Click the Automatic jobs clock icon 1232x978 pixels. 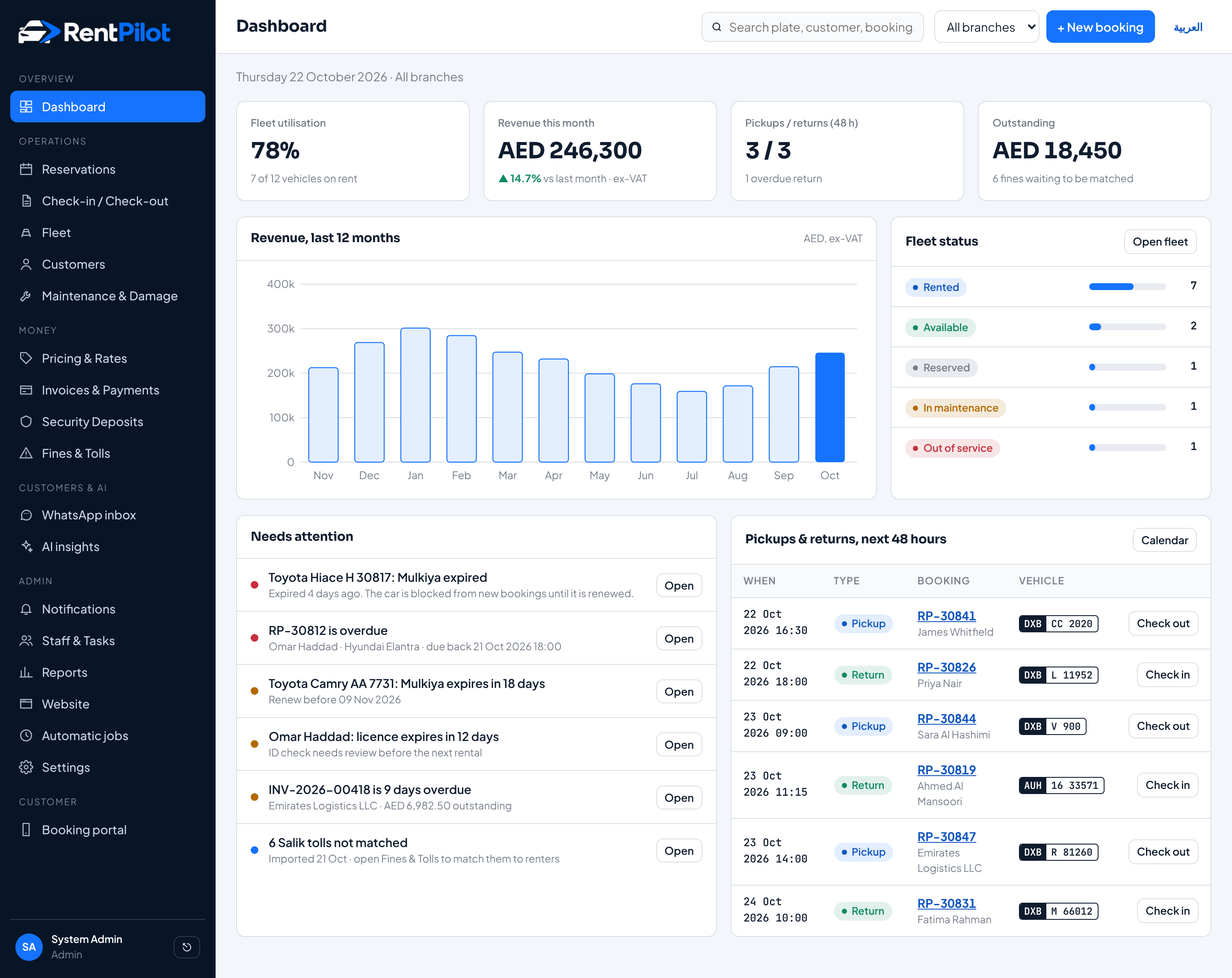tap(26, 736)
